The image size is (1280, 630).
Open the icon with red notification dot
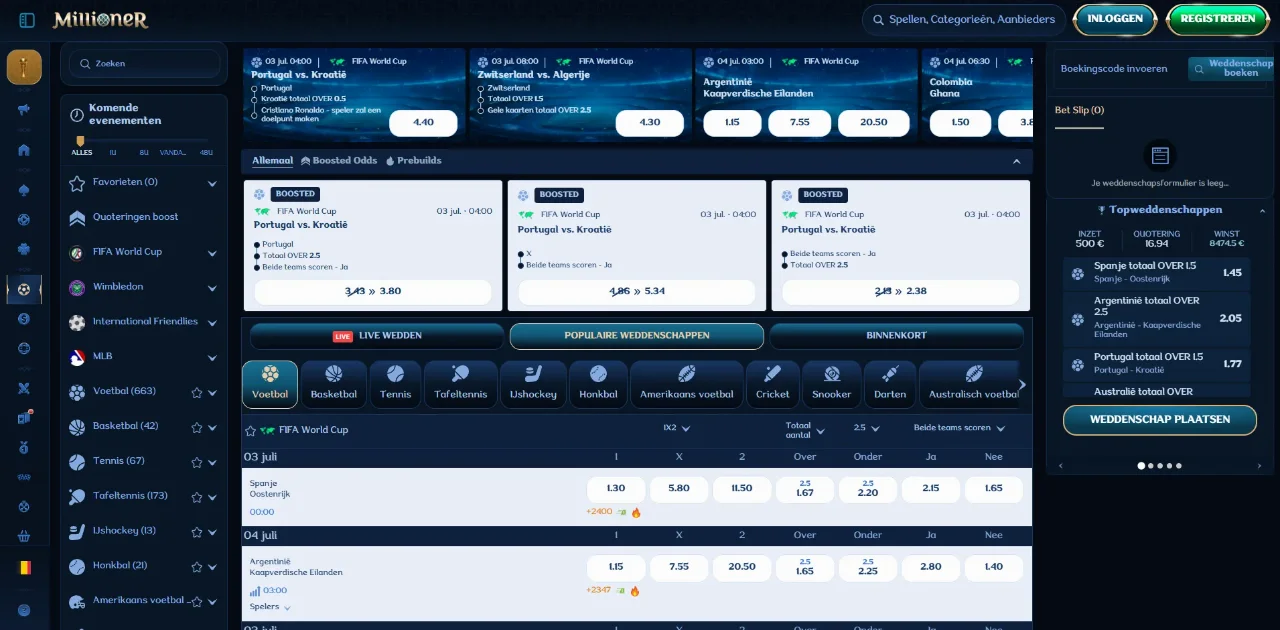click(24, 417)
